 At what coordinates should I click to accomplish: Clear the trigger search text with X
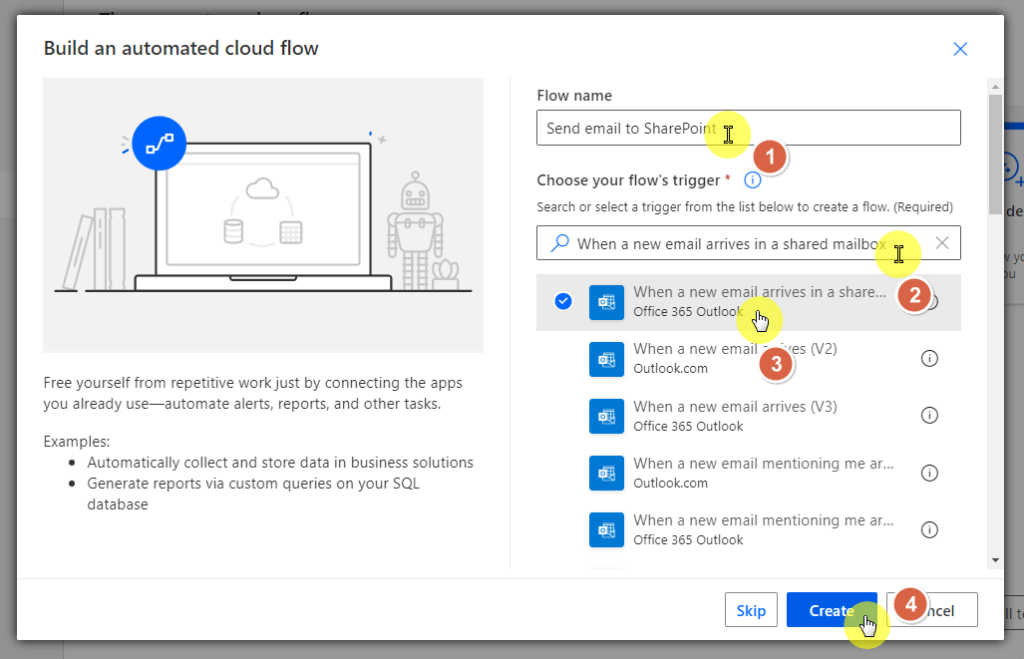point(942,243)
